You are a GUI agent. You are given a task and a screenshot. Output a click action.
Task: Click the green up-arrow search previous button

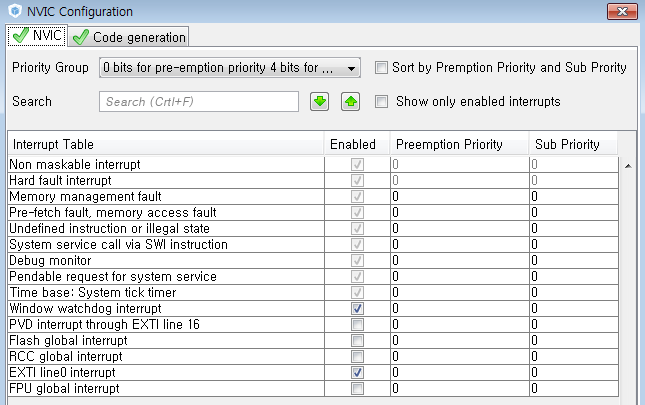pos(350,102)
